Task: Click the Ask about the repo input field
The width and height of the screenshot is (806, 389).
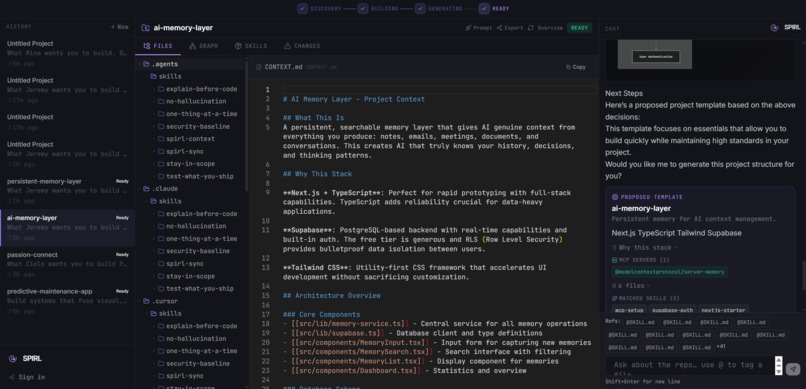Action: (x=690, y=365)
